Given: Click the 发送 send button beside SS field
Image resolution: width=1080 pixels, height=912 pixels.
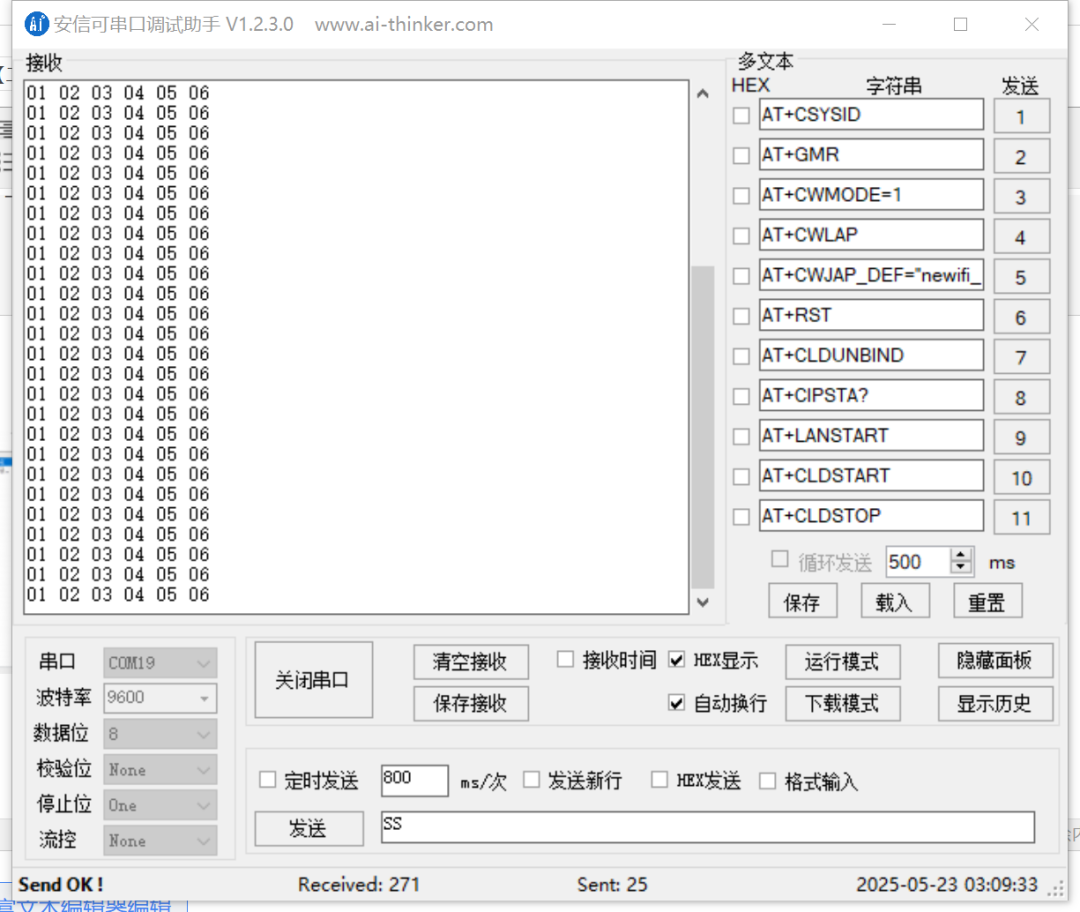Looking at the screenshot, I should 309,828.
